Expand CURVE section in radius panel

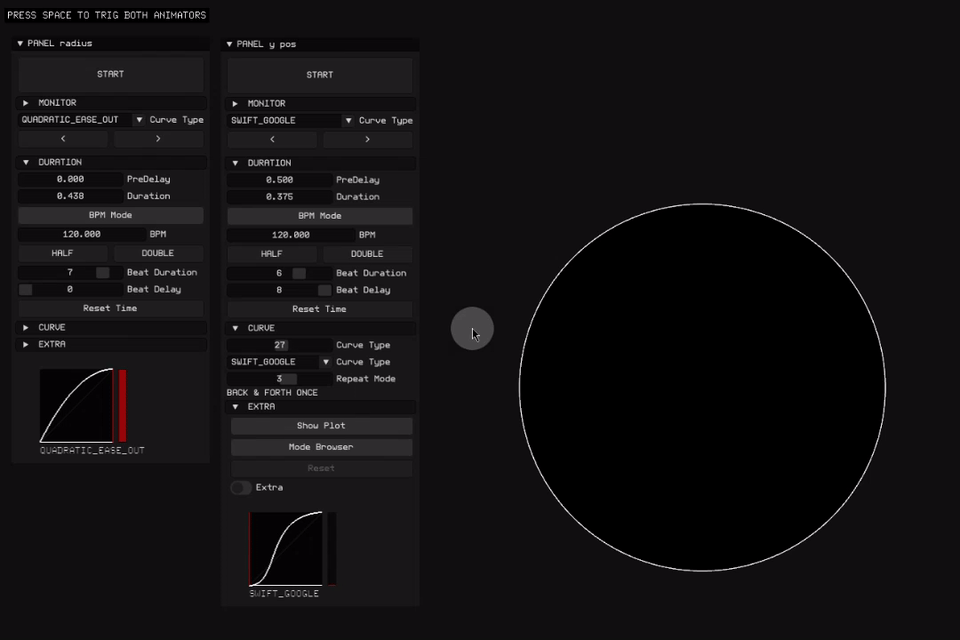click(112, 328)
